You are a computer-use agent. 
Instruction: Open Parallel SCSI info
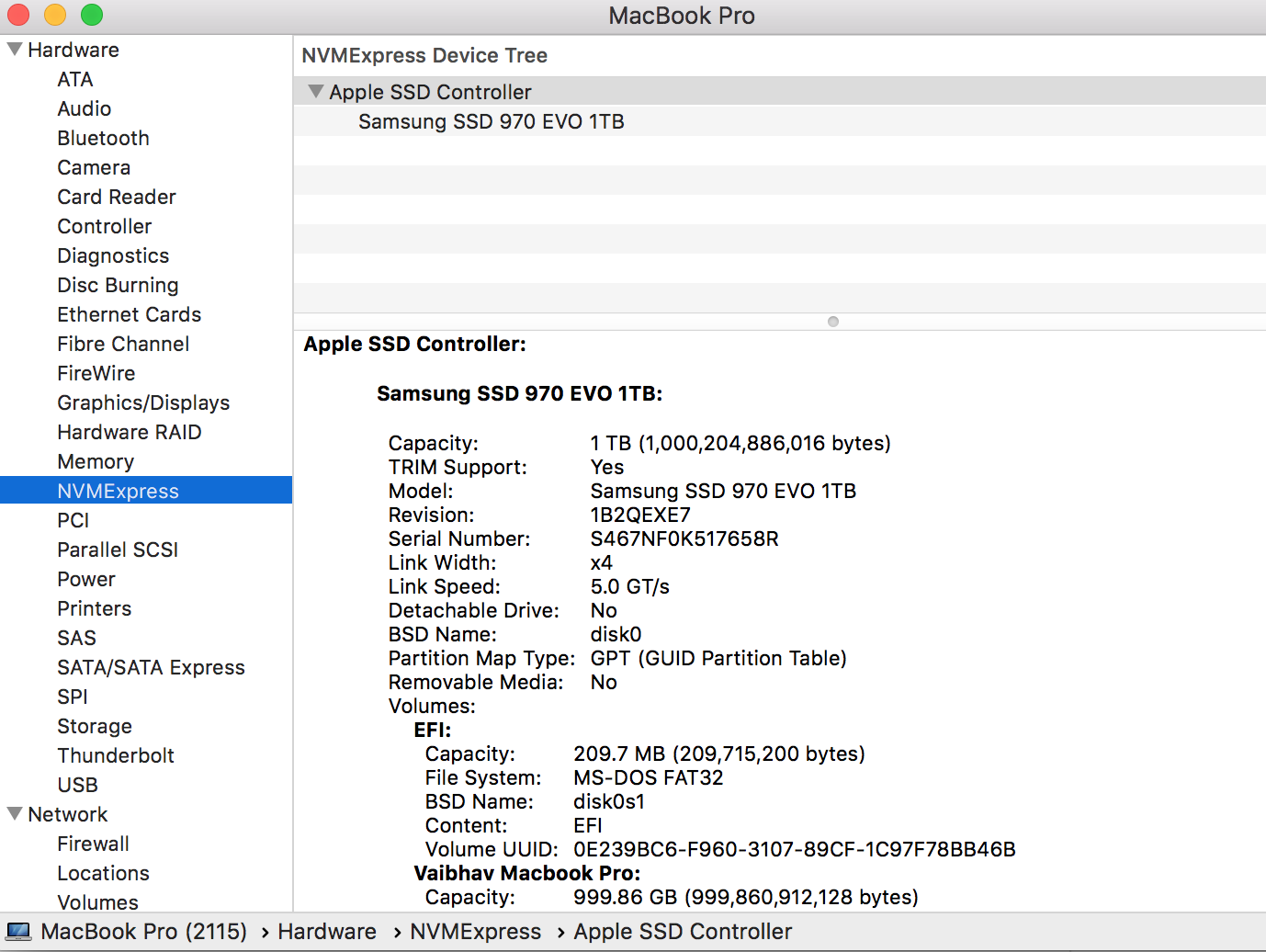[118, 550]
